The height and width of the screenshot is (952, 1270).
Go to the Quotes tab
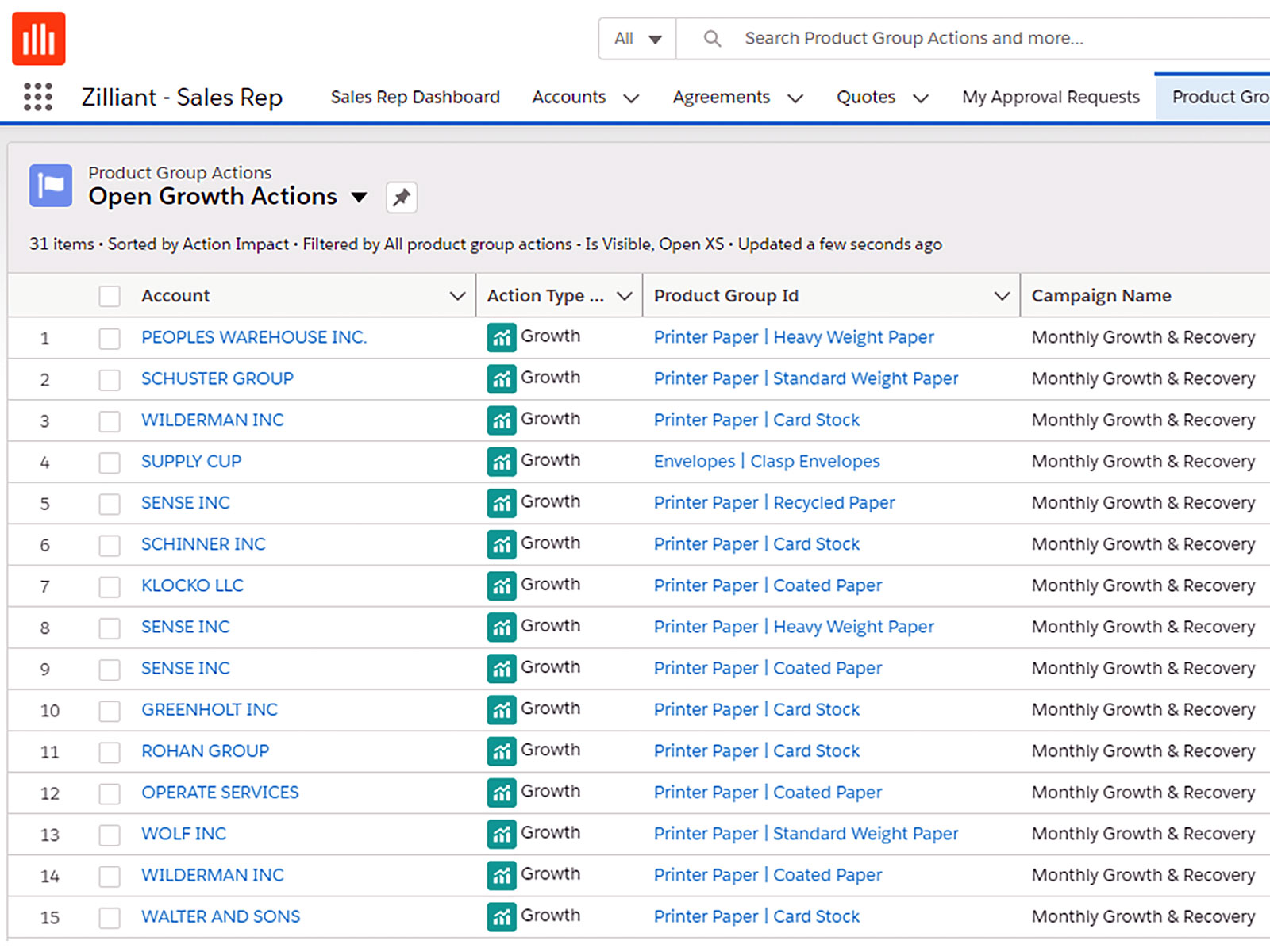pos(866,97)
